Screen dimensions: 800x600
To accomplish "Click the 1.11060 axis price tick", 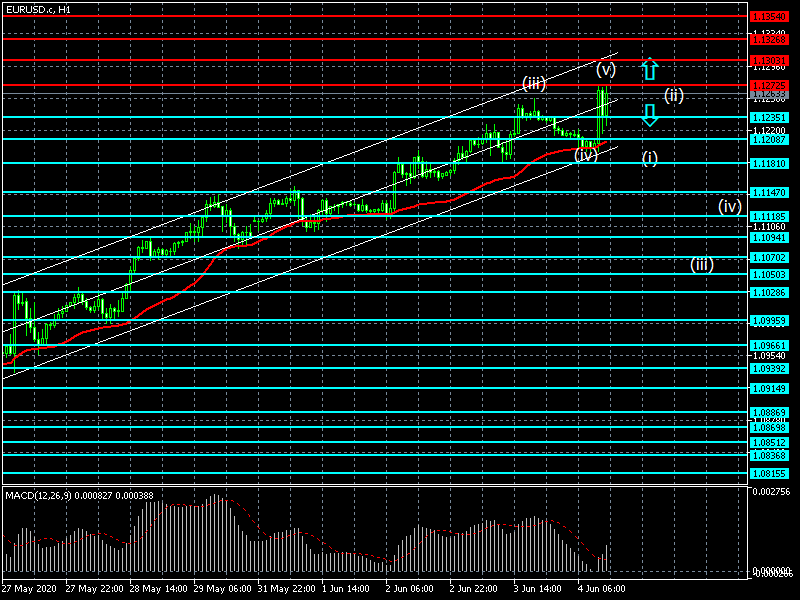I will pos(769,227).
